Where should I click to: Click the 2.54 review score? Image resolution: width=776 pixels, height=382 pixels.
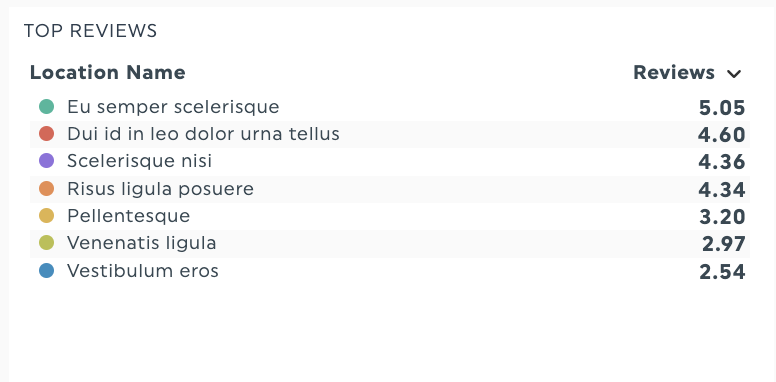(722, 272)
